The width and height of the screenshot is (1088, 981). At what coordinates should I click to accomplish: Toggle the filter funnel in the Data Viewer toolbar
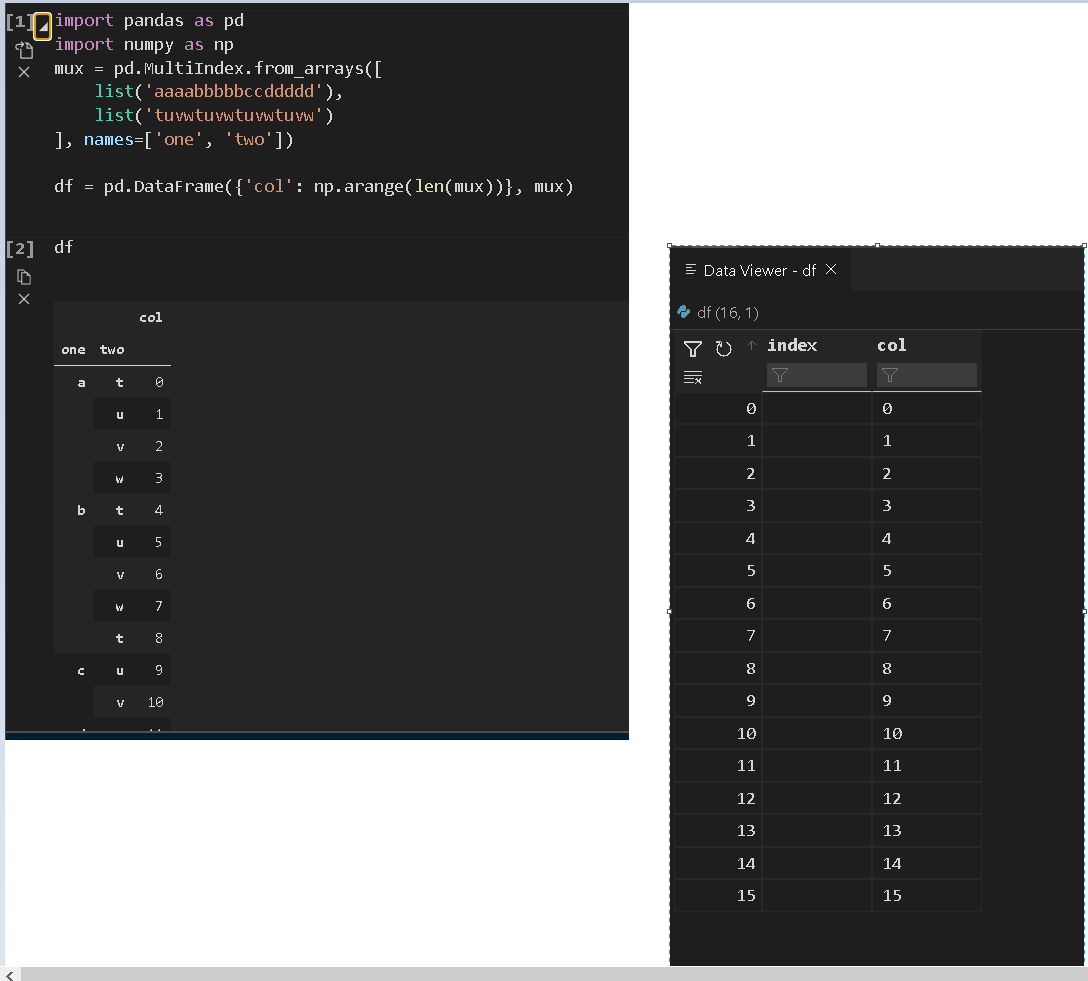click(x=692, y=349)
